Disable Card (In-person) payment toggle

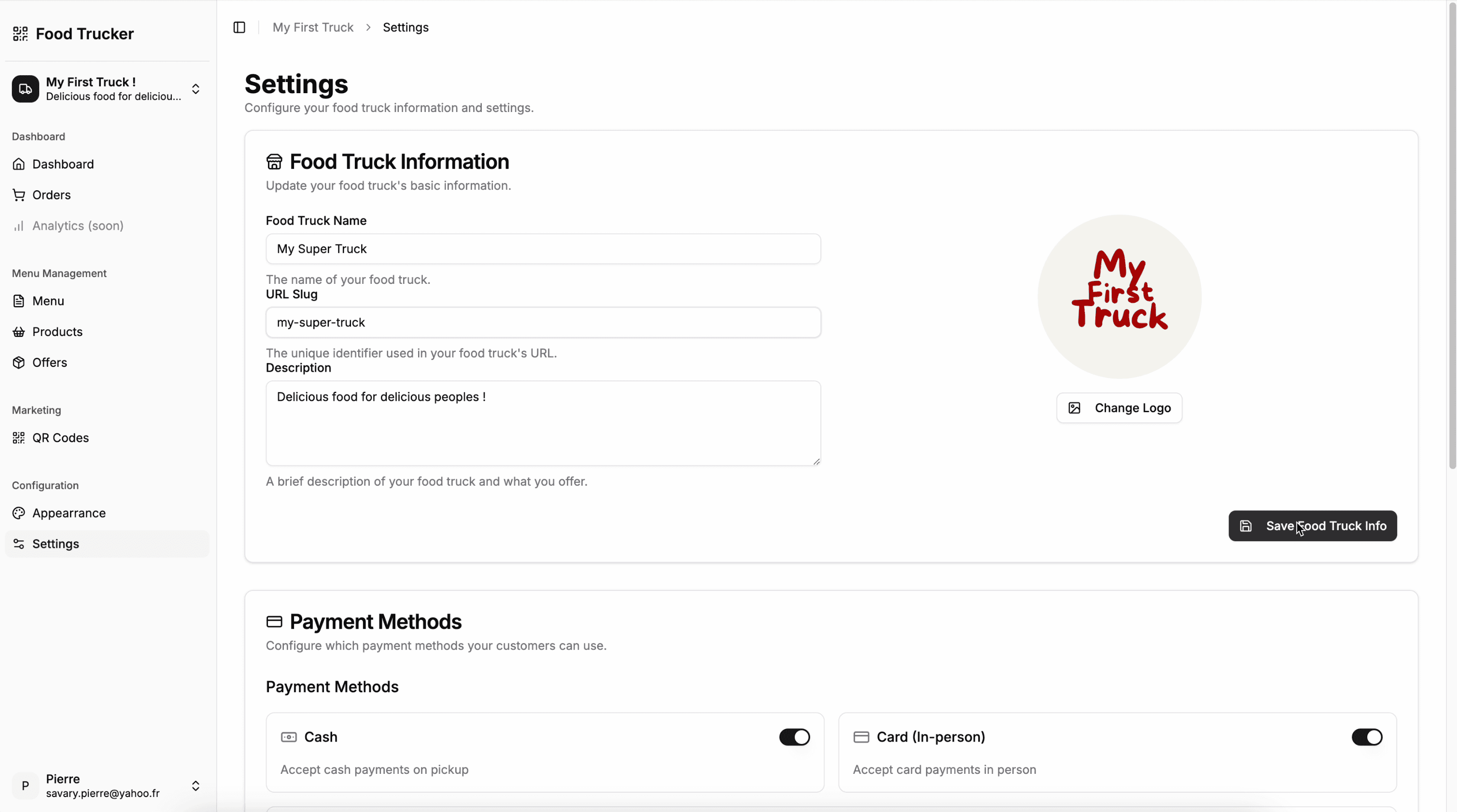1367,737
